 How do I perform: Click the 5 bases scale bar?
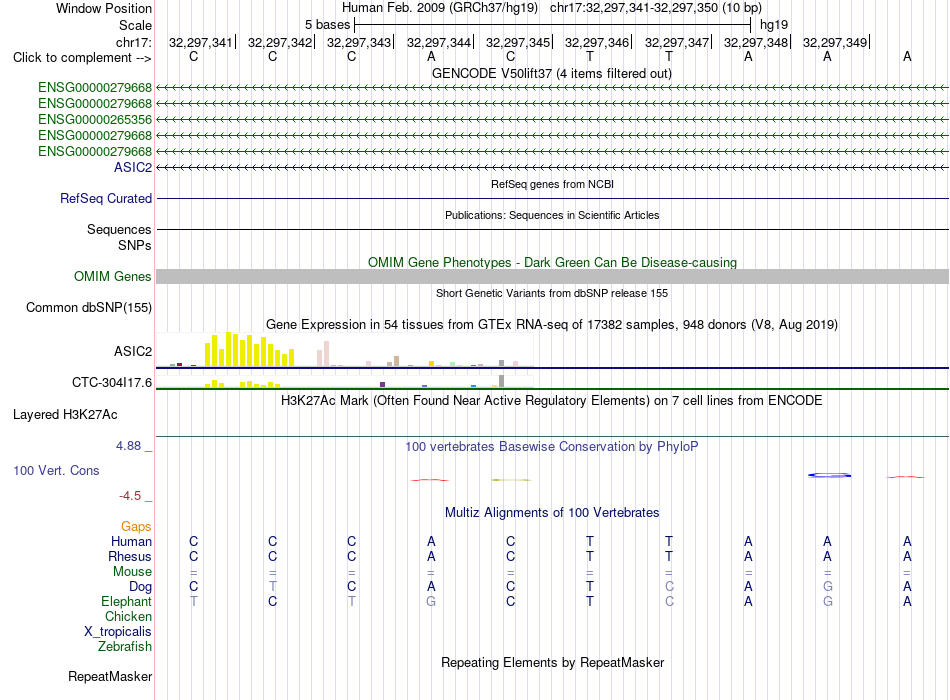tap(553, 25)
